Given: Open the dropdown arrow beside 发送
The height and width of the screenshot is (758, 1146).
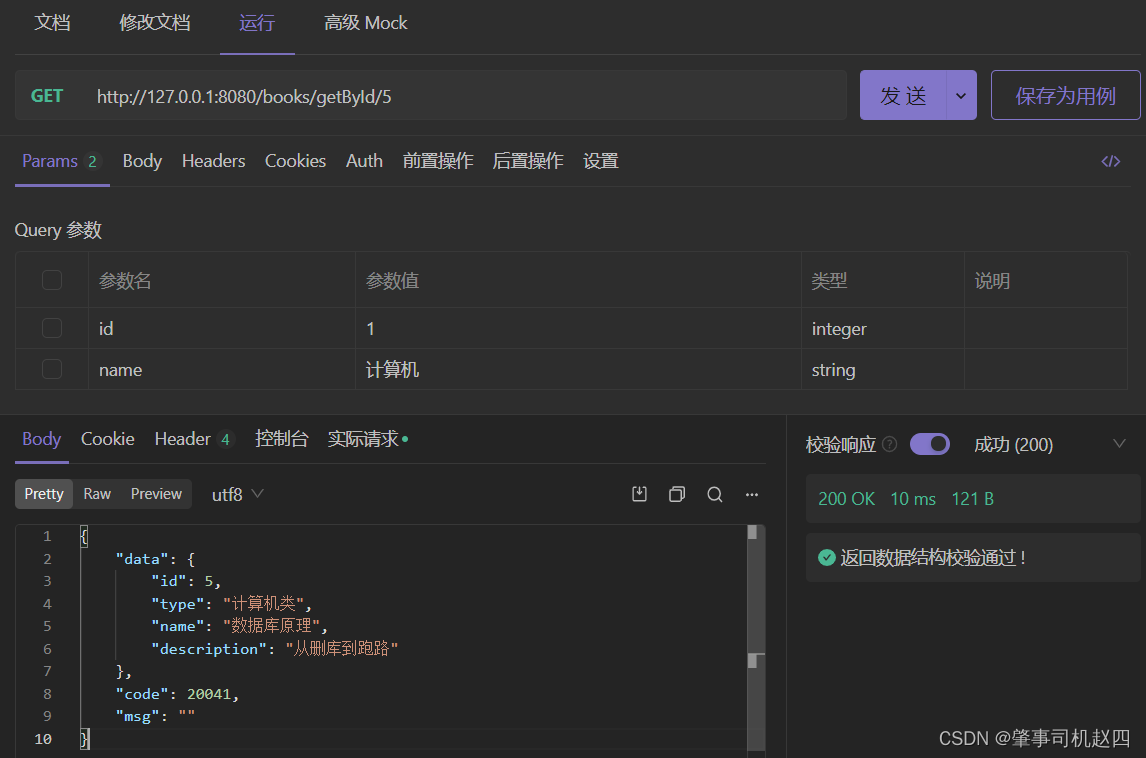Looking at the screenshot, I should tap(961, 96).
